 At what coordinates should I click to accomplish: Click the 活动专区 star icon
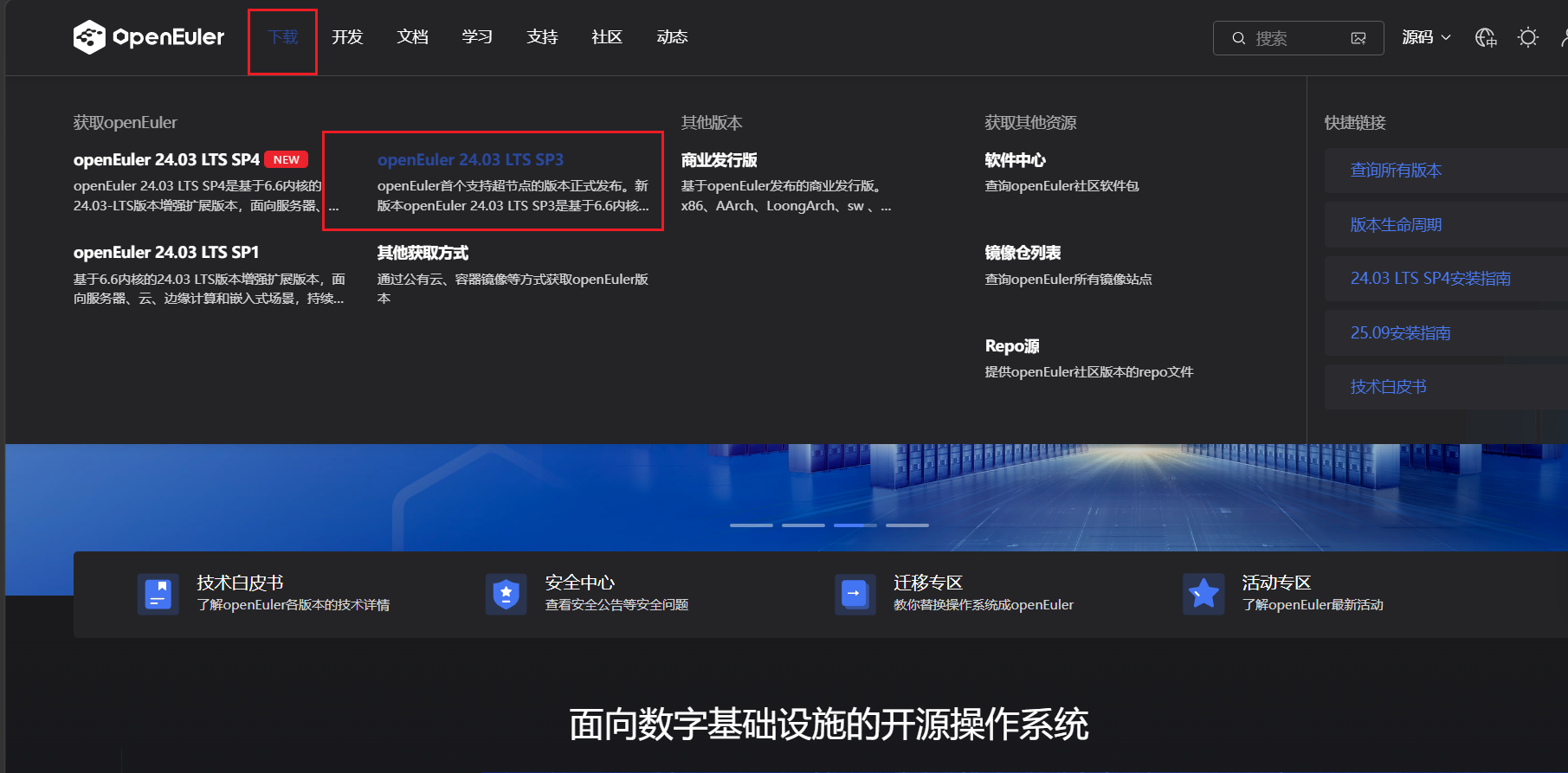[1203, 594]
